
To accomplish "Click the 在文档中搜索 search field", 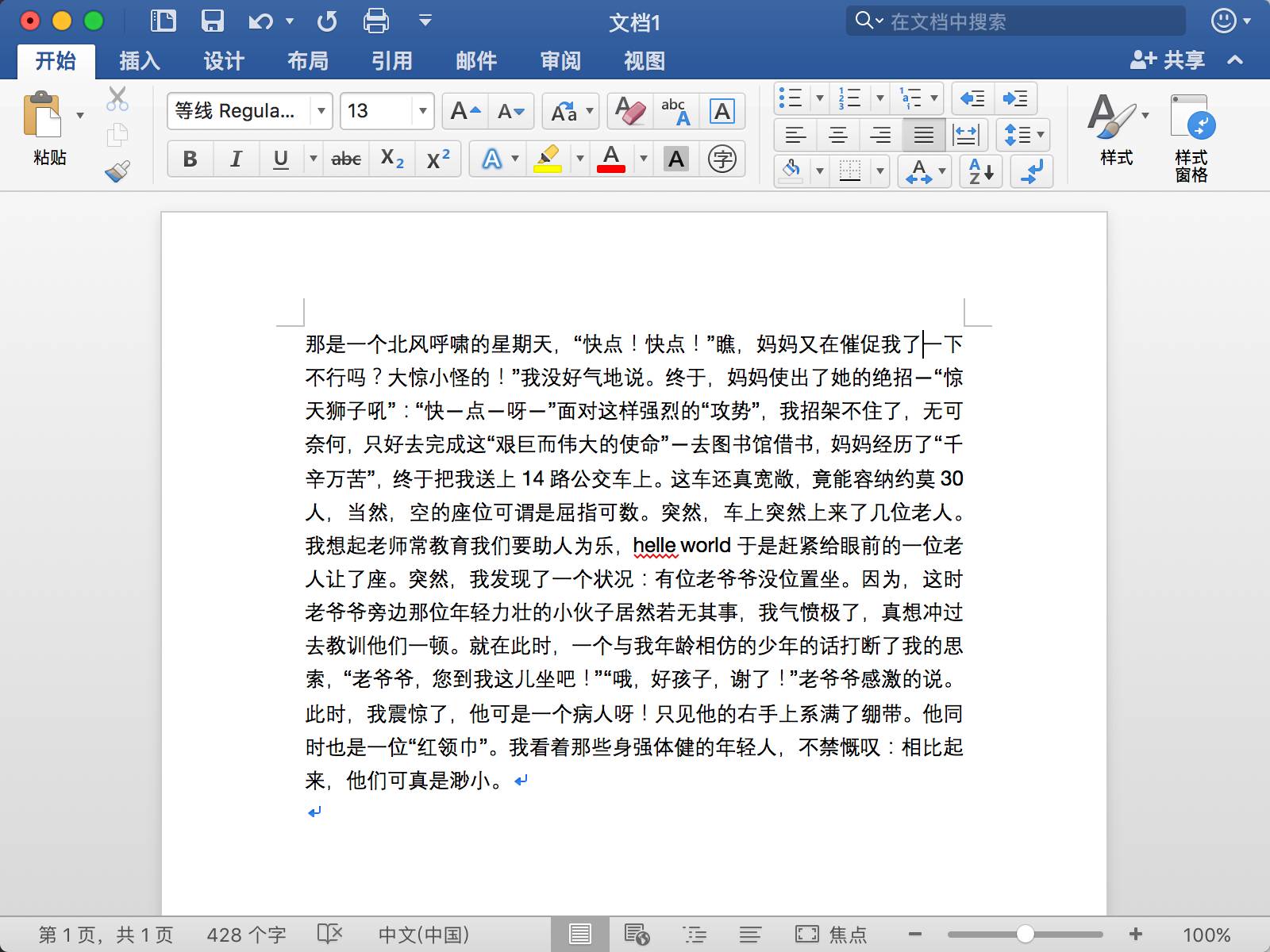I will coord(1024,21).
